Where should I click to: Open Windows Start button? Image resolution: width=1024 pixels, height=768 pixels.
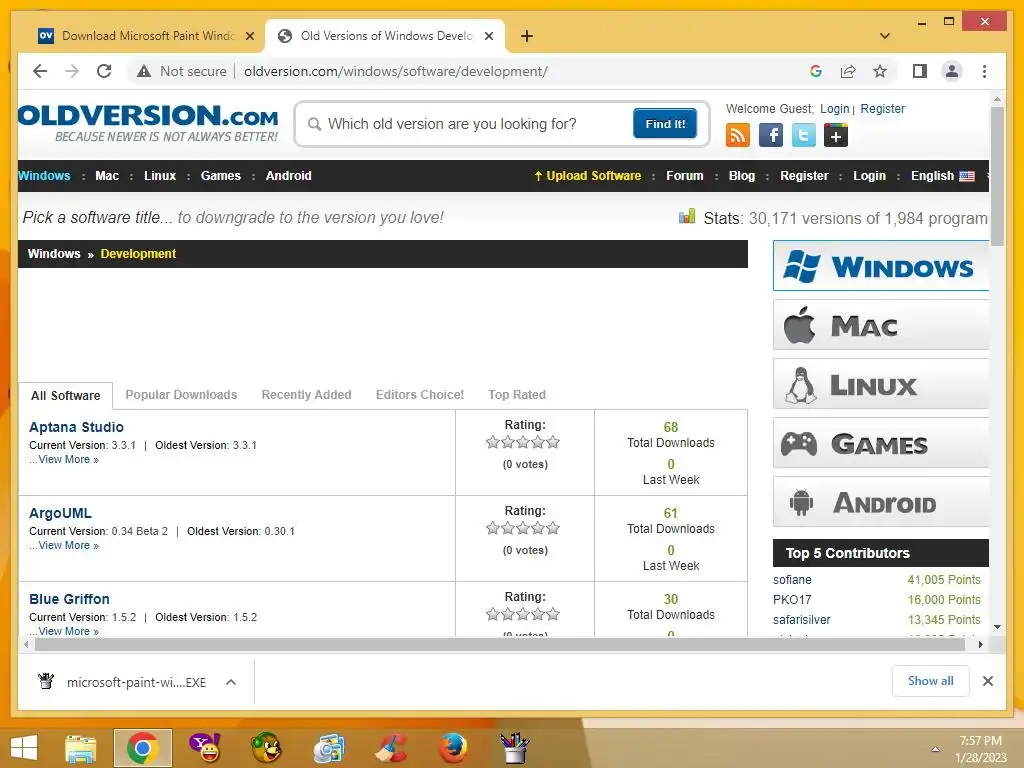click(24, 748)
